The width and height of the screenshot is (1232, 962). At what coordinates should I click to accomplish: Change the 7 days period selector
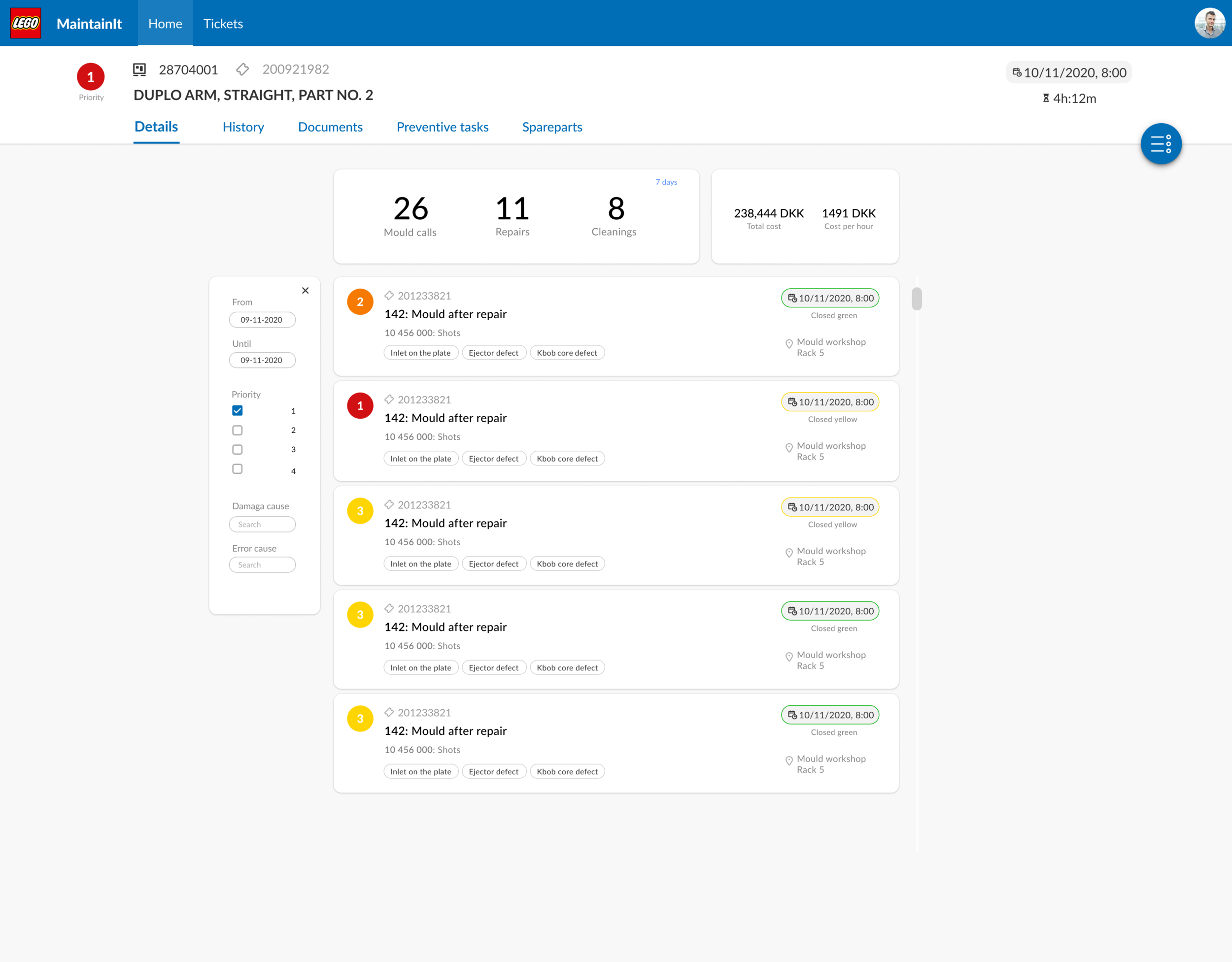[x=666, y=182]
